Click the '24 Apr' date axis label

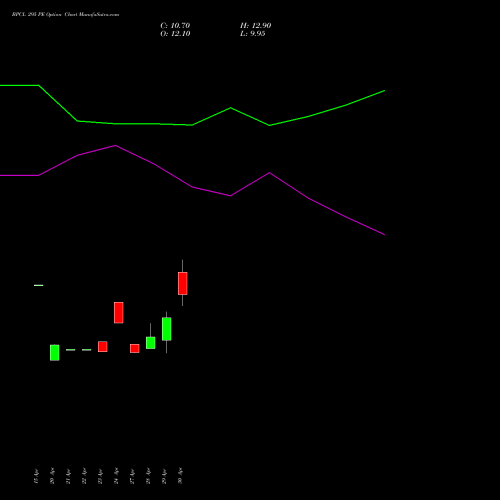116,476
